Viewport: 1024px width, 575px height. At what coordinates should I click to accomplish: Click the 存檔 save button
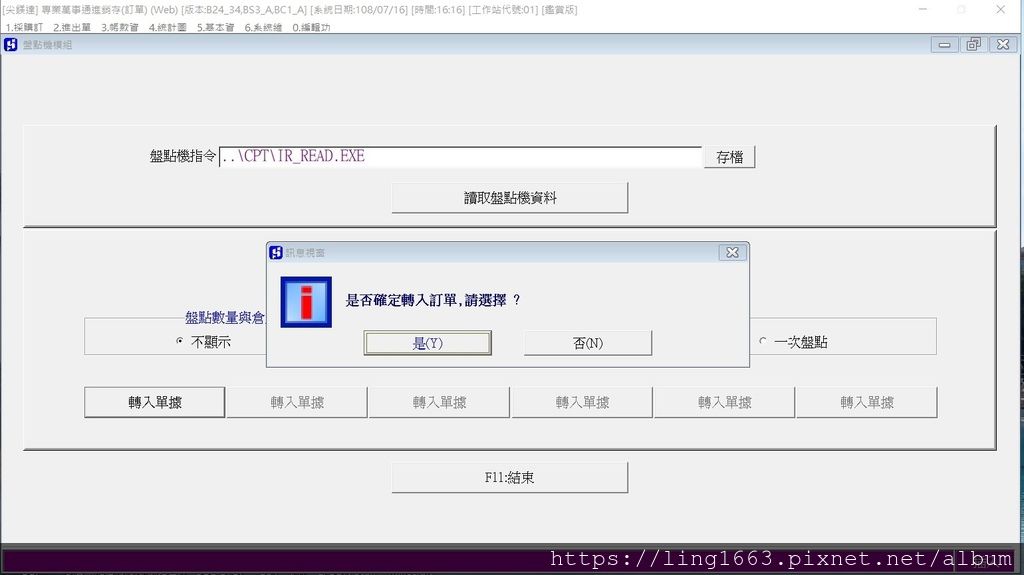coord(729,157)
